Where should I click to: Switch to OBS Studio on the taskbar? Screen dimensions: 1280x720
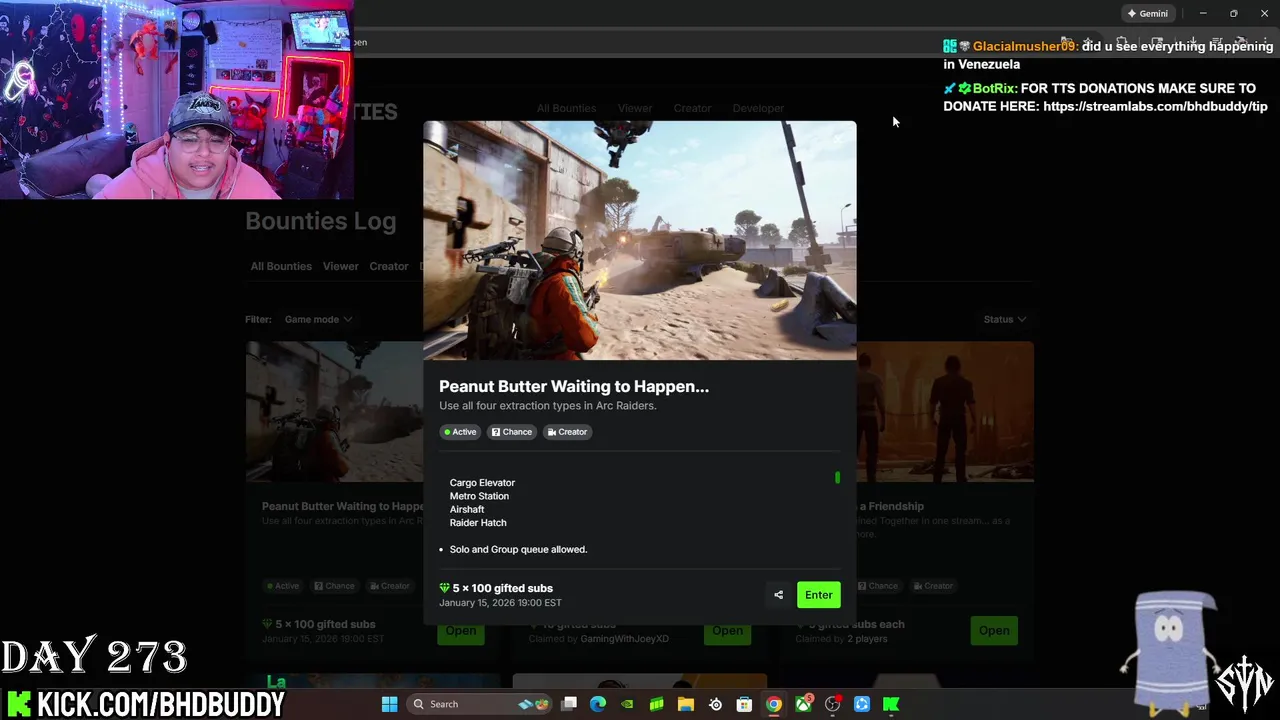coord(832,704)
